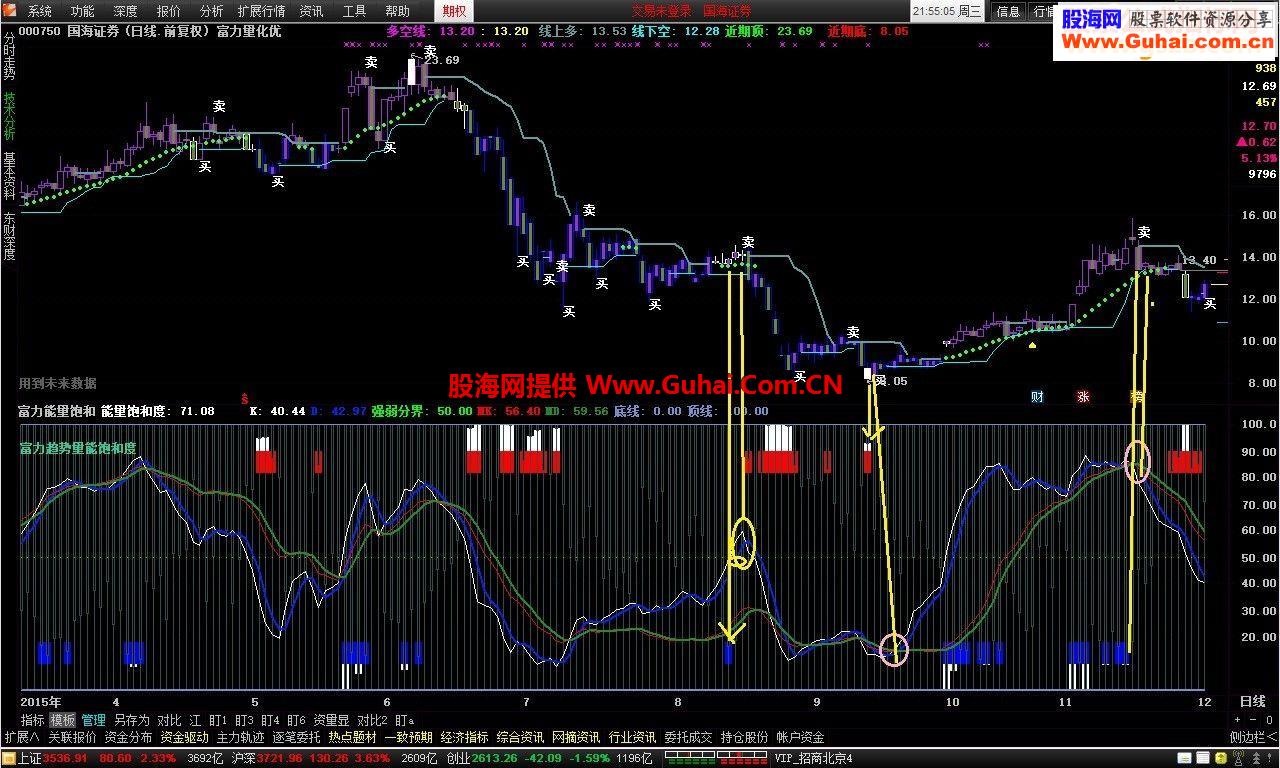Switch to 东财深度 side tab
The width and height of the screenshot is (1280, 768).
pyautogui.click(x=9, y=236)
